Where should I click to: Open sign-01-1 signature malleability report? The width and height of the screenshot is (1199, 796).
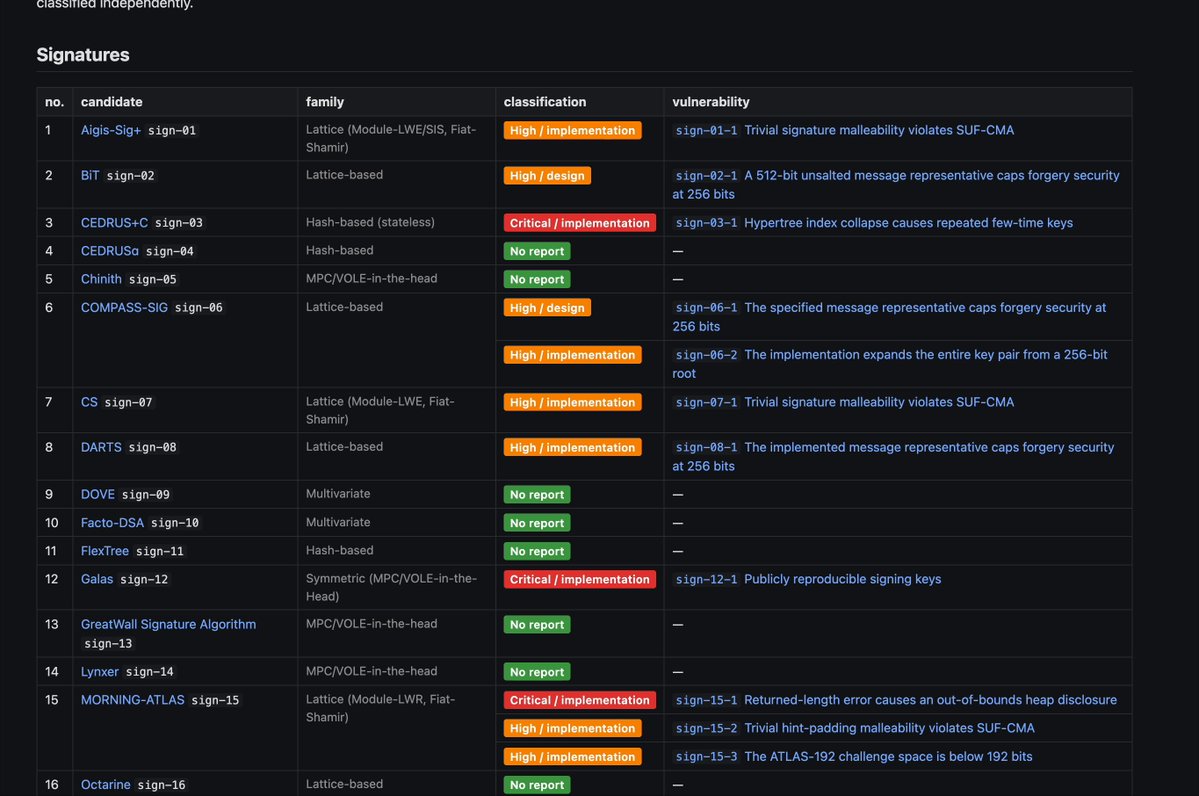[x=843, y=131]
